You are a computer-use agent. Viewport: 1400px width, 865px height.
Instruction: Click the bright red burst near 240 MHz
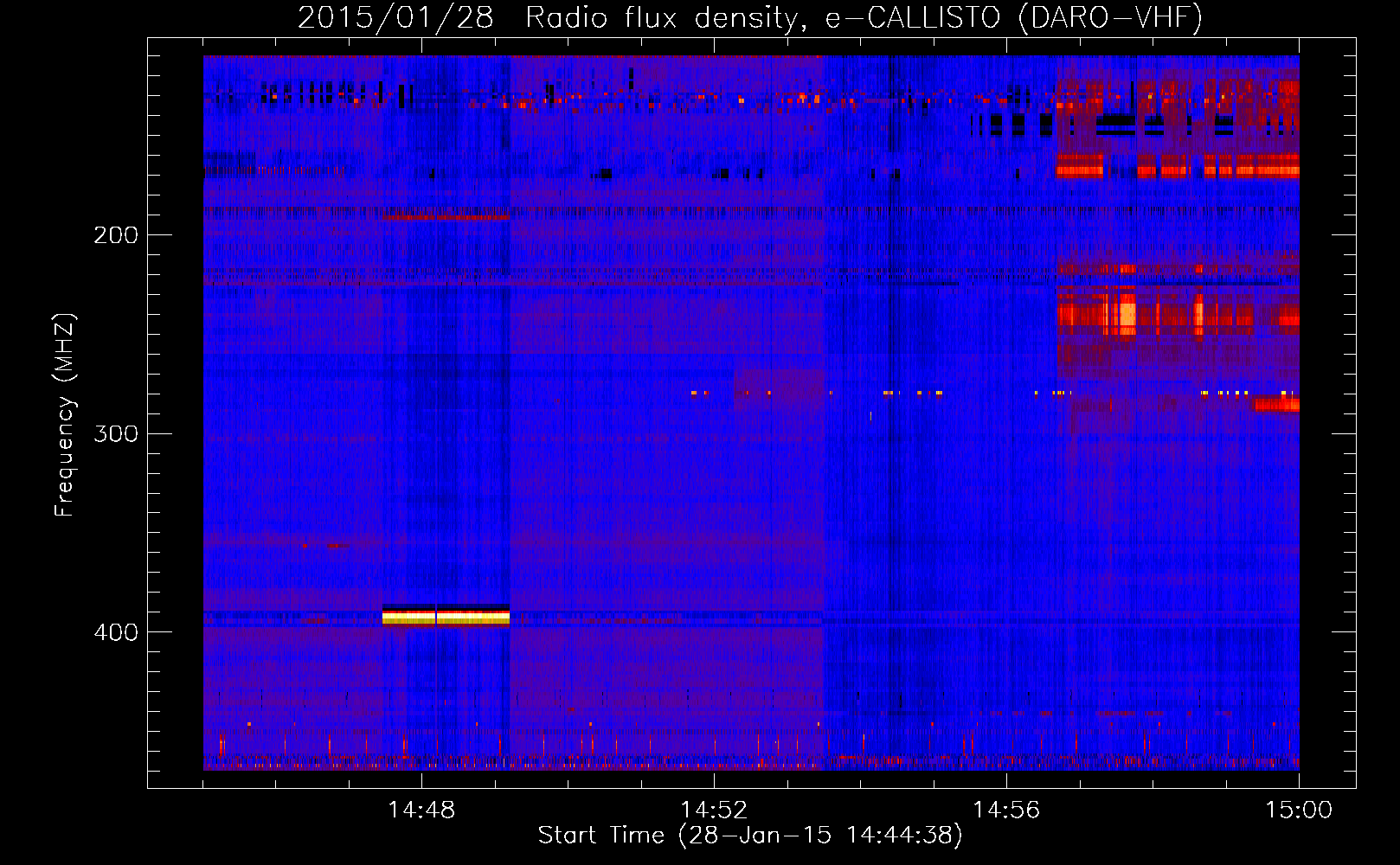[x=1178, y=312]
